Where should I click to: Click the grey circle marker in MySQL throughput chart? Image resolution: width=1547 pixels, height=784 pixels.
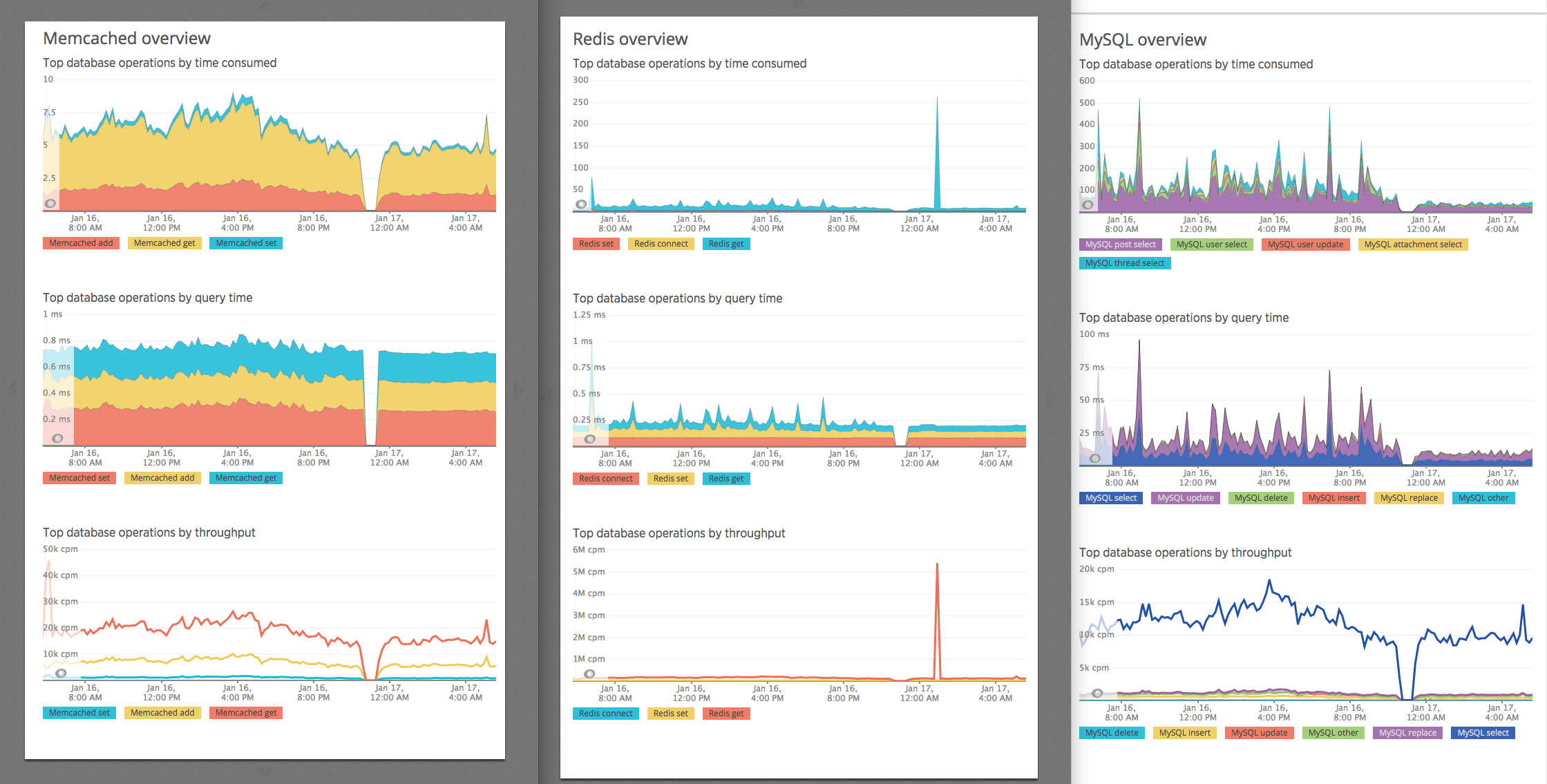coord(1097,693)
